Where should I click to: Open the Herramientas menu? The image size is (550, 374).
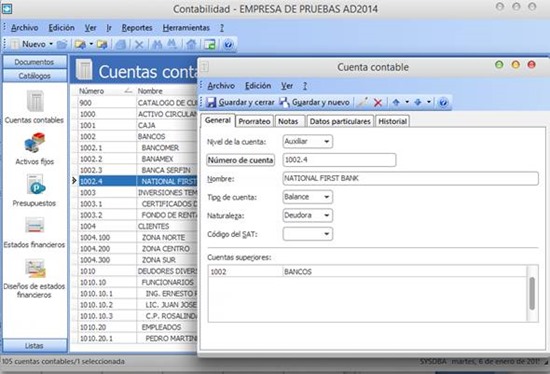[186, 28]
